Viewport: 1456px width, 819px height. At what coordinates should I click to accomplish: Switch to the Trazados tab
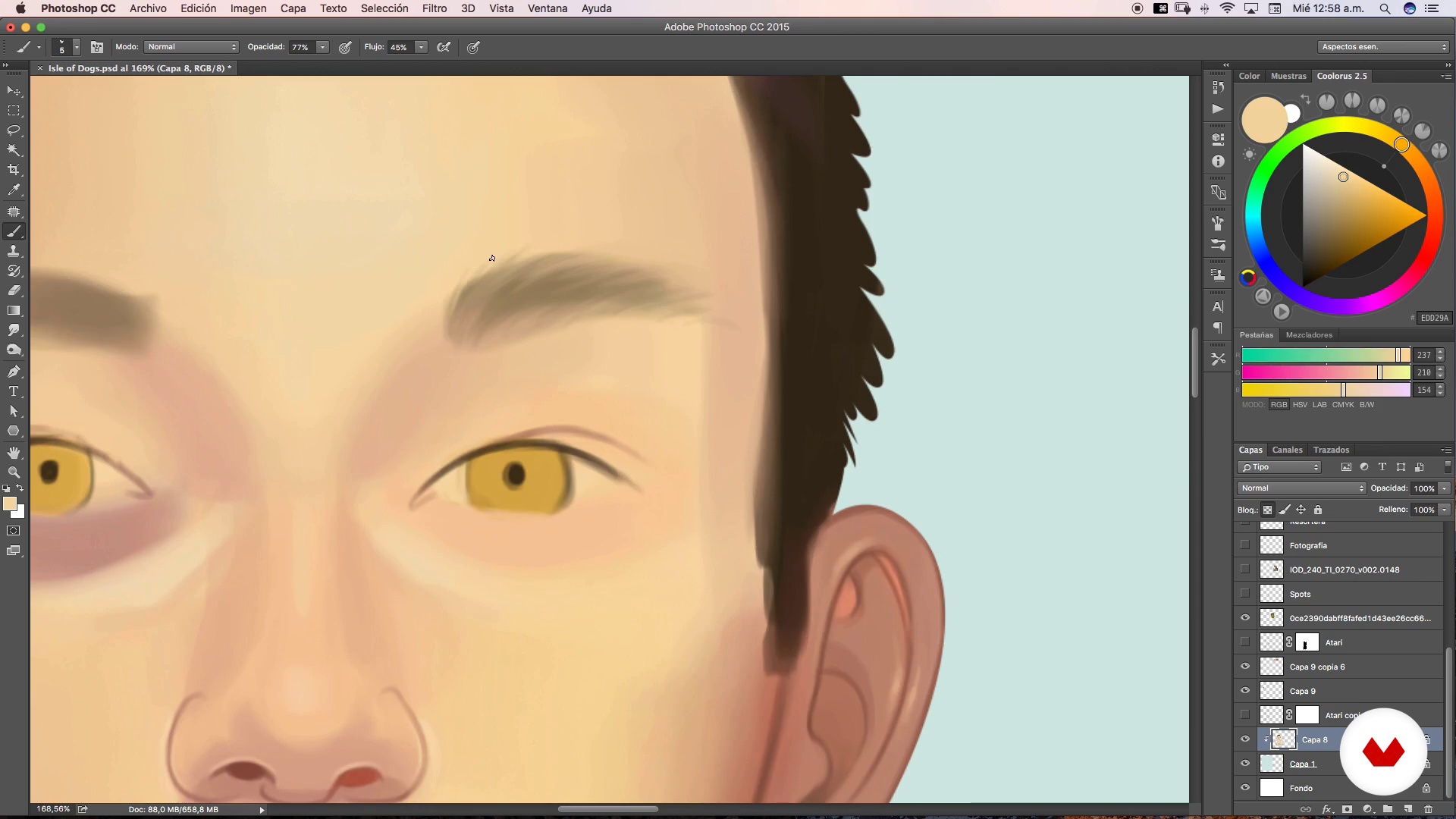[1331, 450]
